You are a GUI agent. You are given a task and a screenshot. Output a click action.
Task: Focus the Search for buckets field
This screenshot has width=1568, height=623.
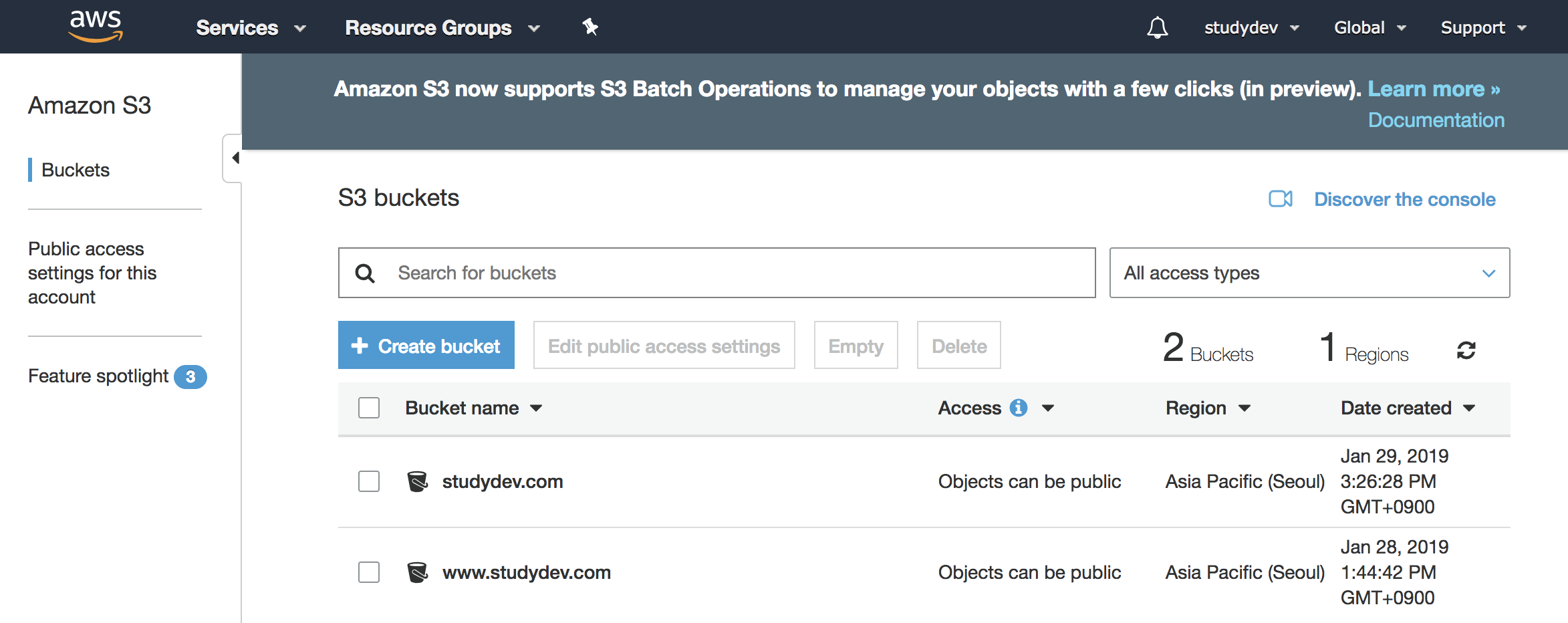716,273
